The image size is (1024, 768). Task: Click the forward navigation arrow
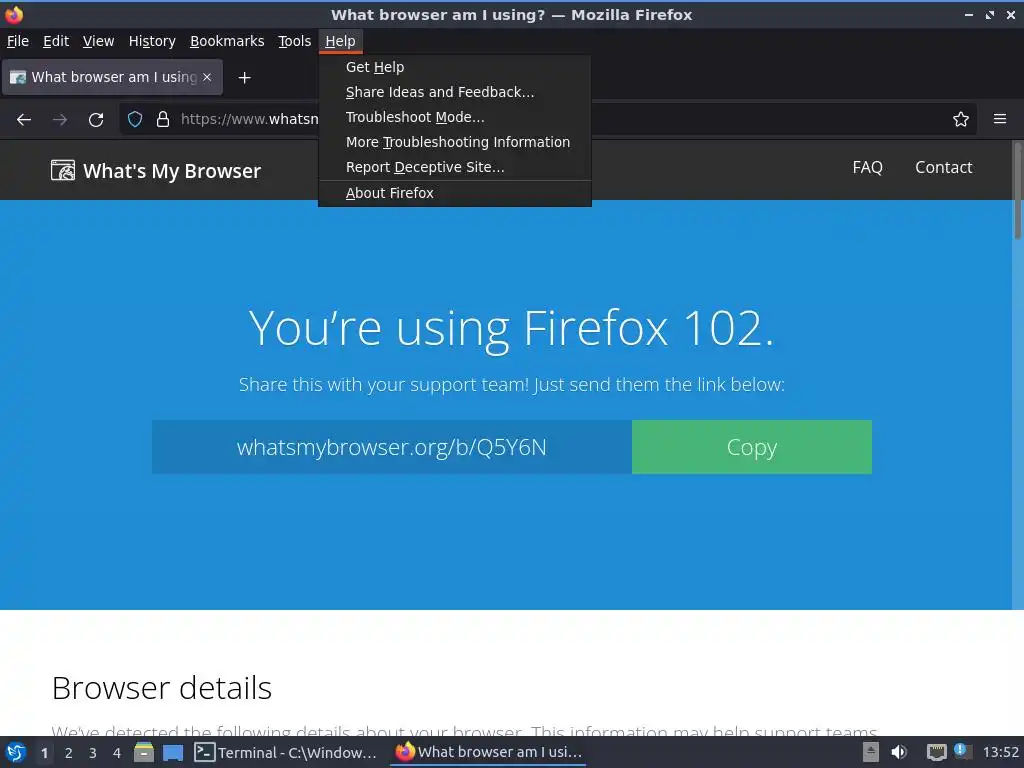coord(60,120)
